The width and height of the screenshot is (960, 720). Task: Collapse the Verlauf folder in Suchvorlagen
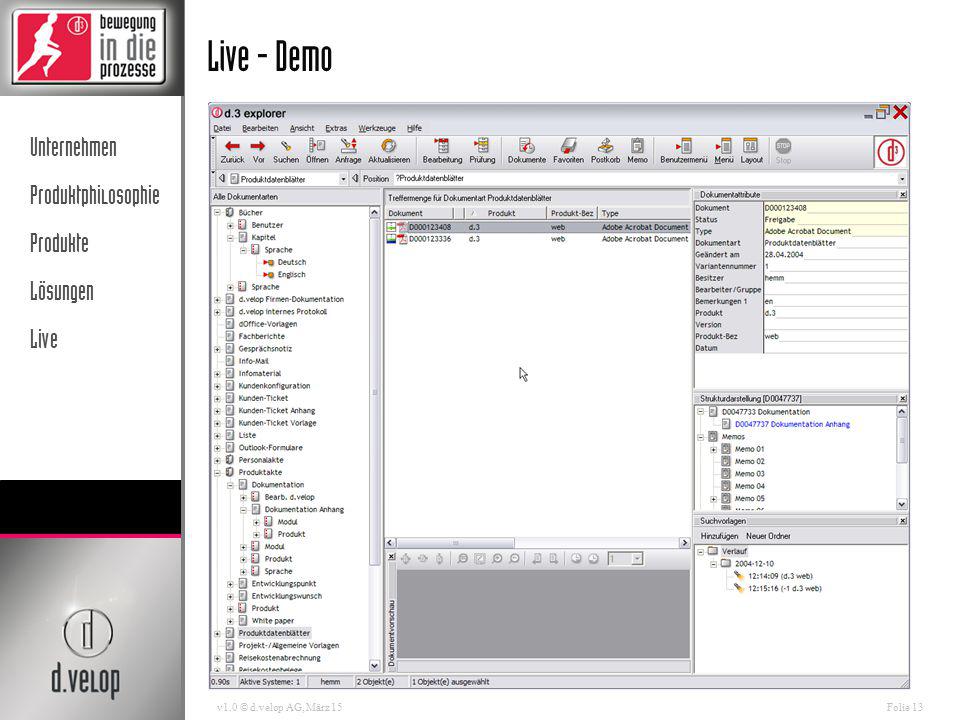(x=700, y=551)
